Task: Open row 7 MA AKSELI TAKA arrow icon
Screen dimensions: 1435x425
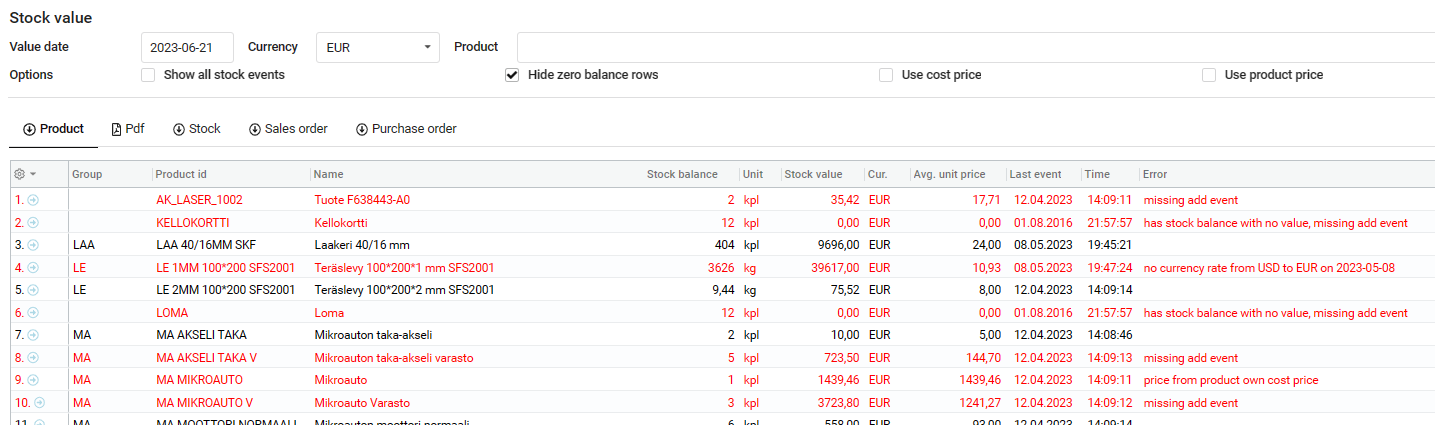Action: tap(32, 335)
